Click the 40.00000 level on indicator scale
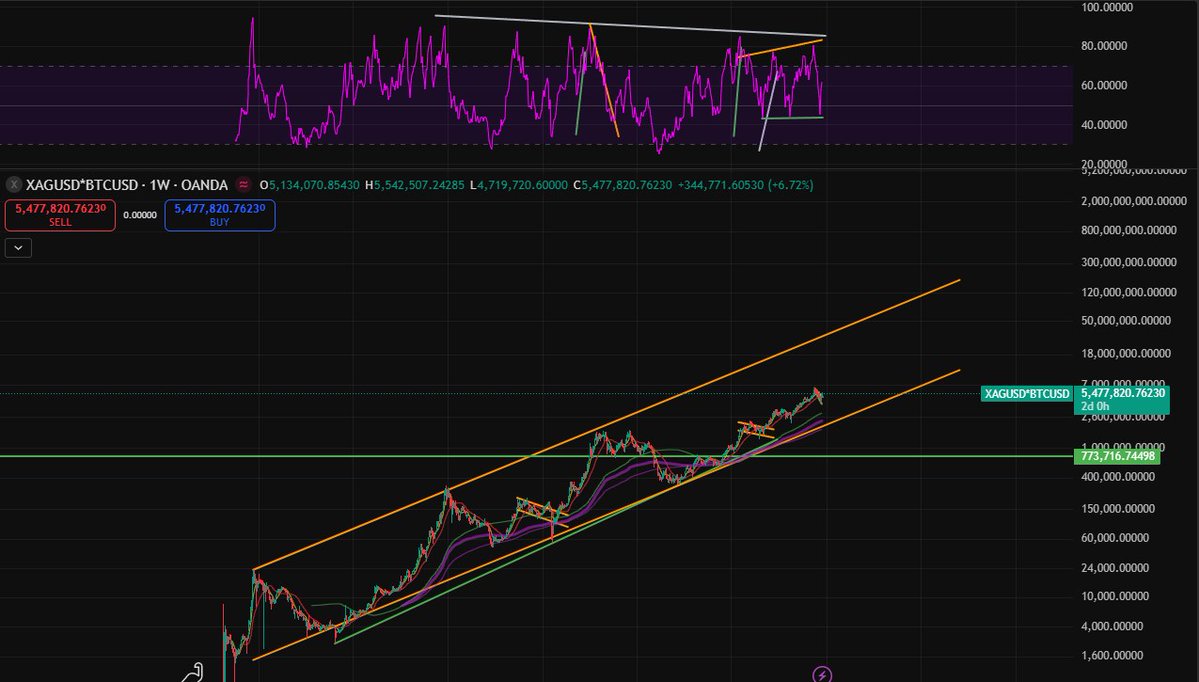1199x682 pixels. coord(1104,125)
